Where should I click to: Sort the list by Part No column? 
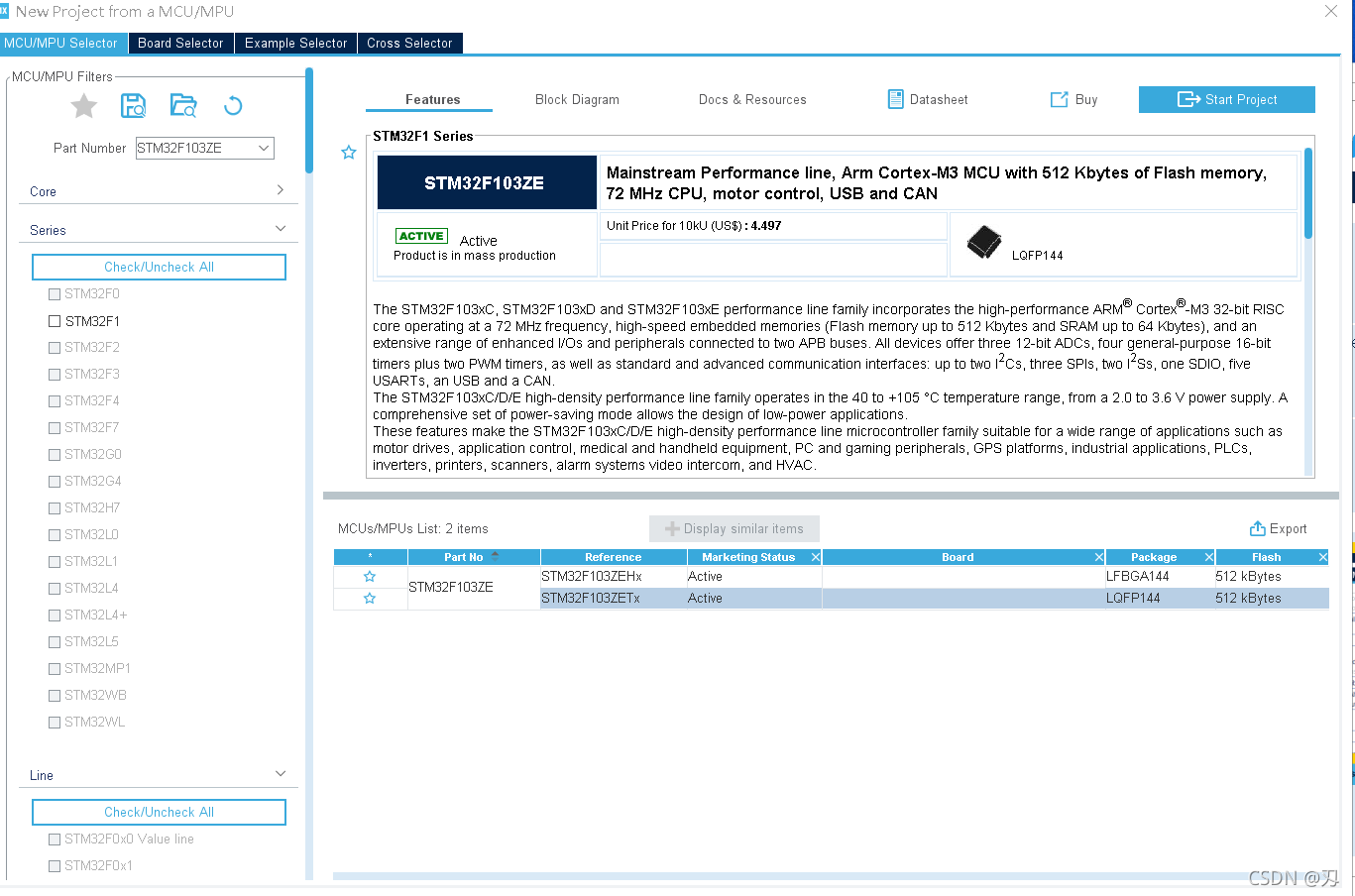[x=474, y=557]
